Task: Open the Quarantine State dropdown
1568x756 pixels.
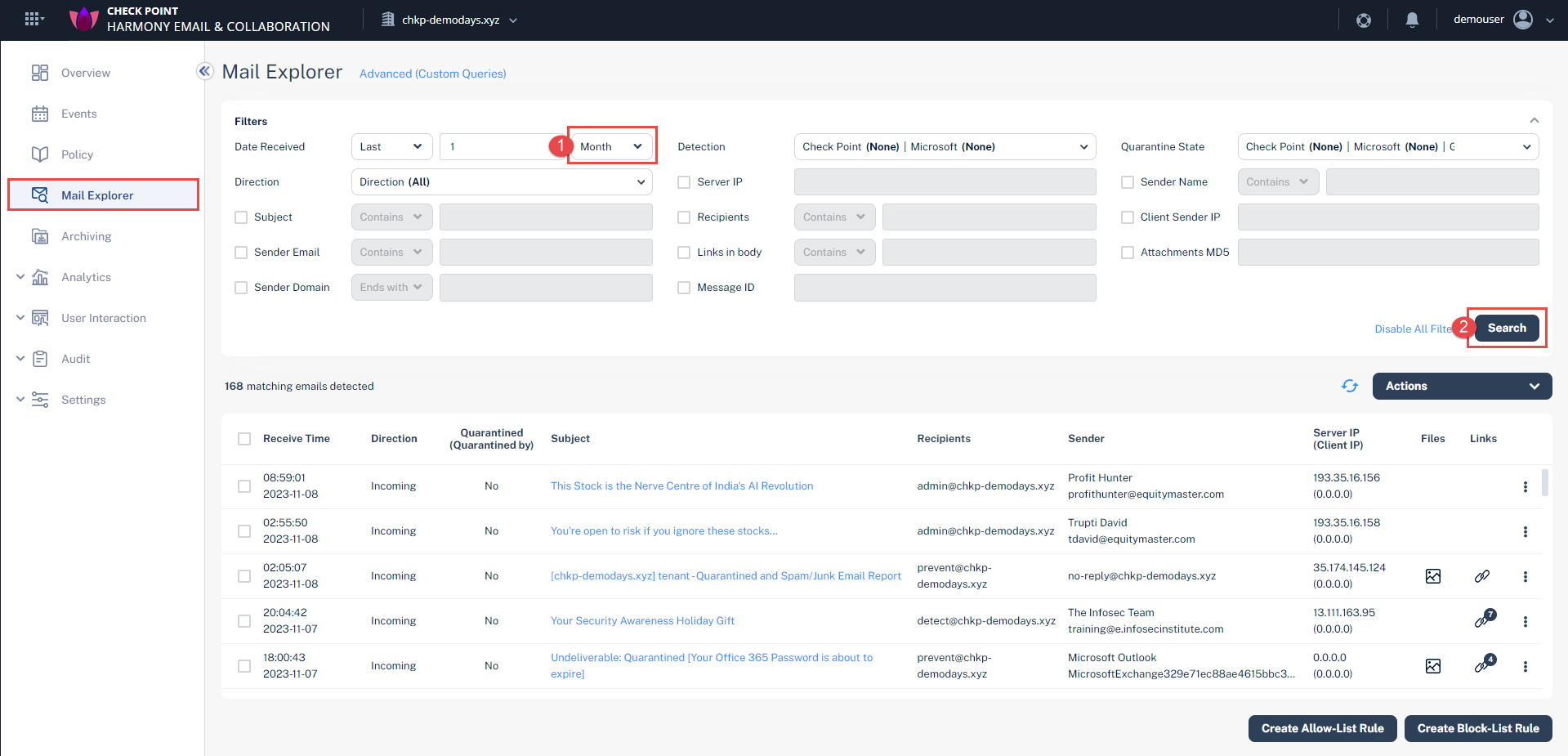Action: tap(1387, 146)
